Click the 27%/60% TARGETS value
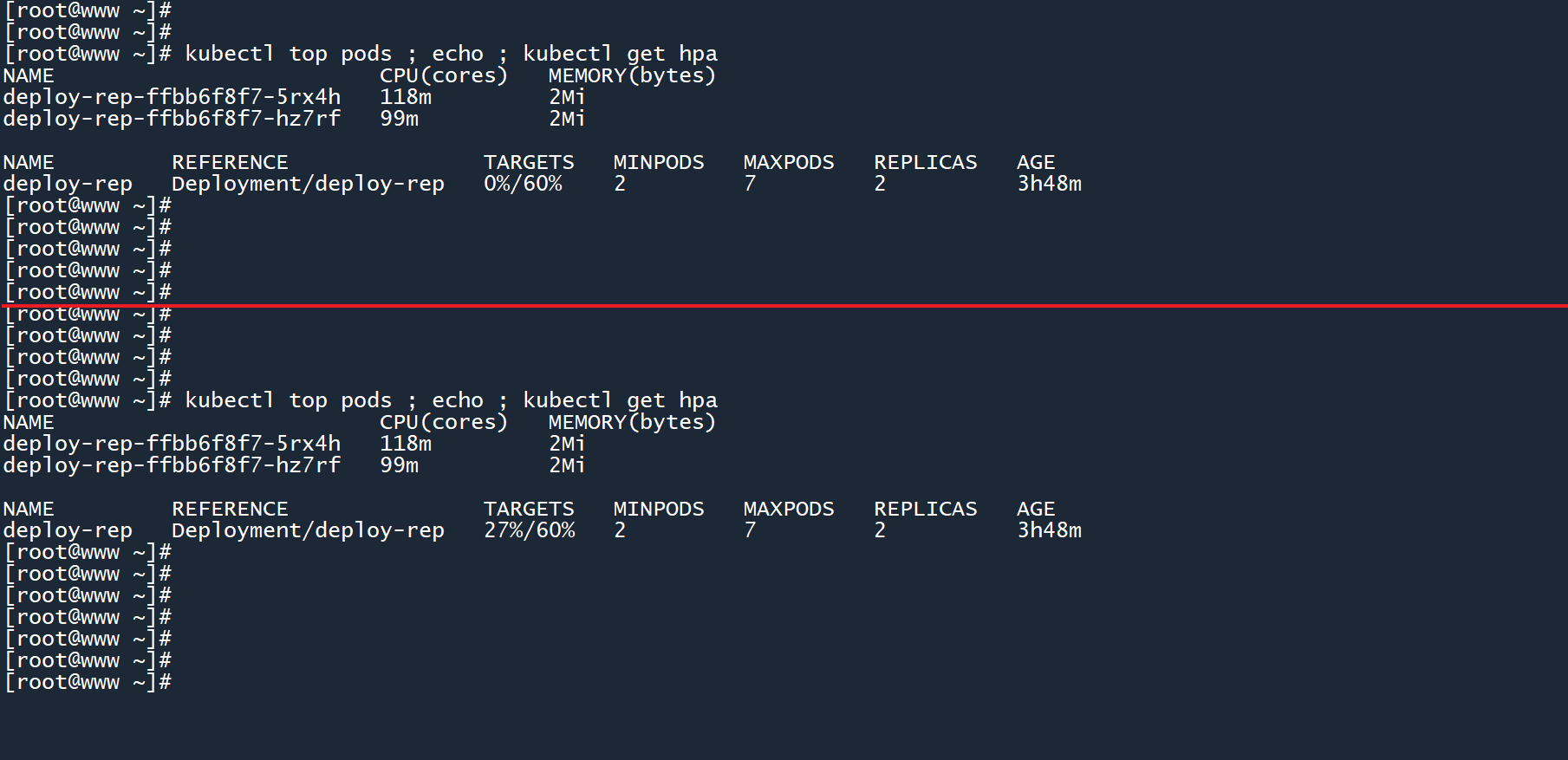Image resolution: width=1568 pixels, height=760 pixels. [529, 530]
